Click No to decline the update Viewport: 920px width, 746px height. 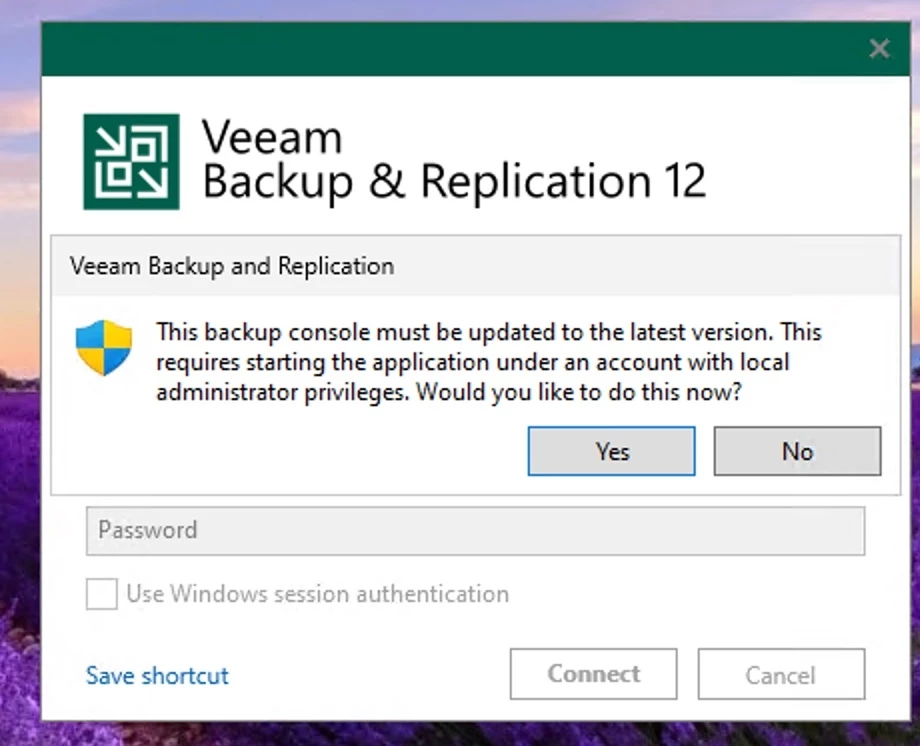coord(797,451)
